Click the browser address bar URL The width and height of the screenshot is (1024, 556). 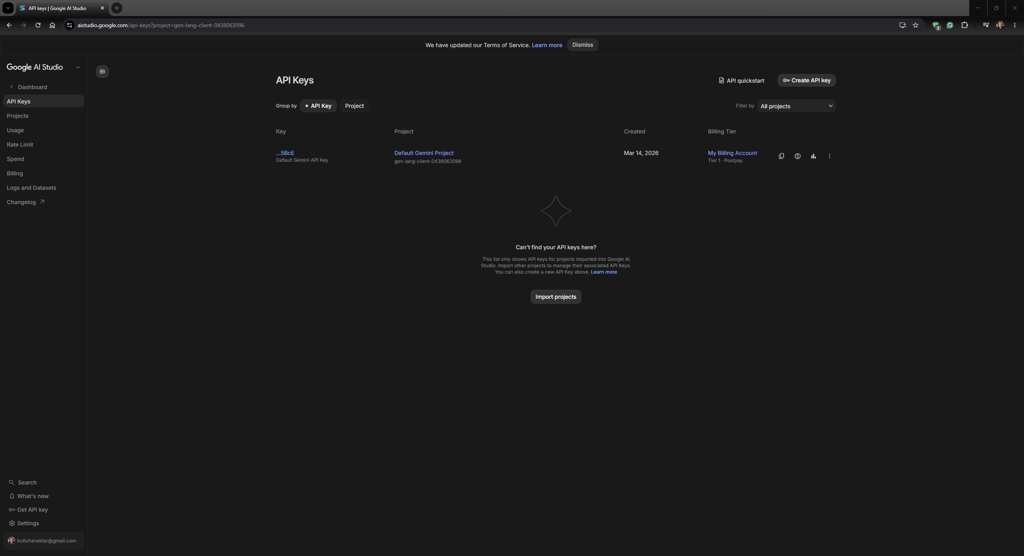161,25
